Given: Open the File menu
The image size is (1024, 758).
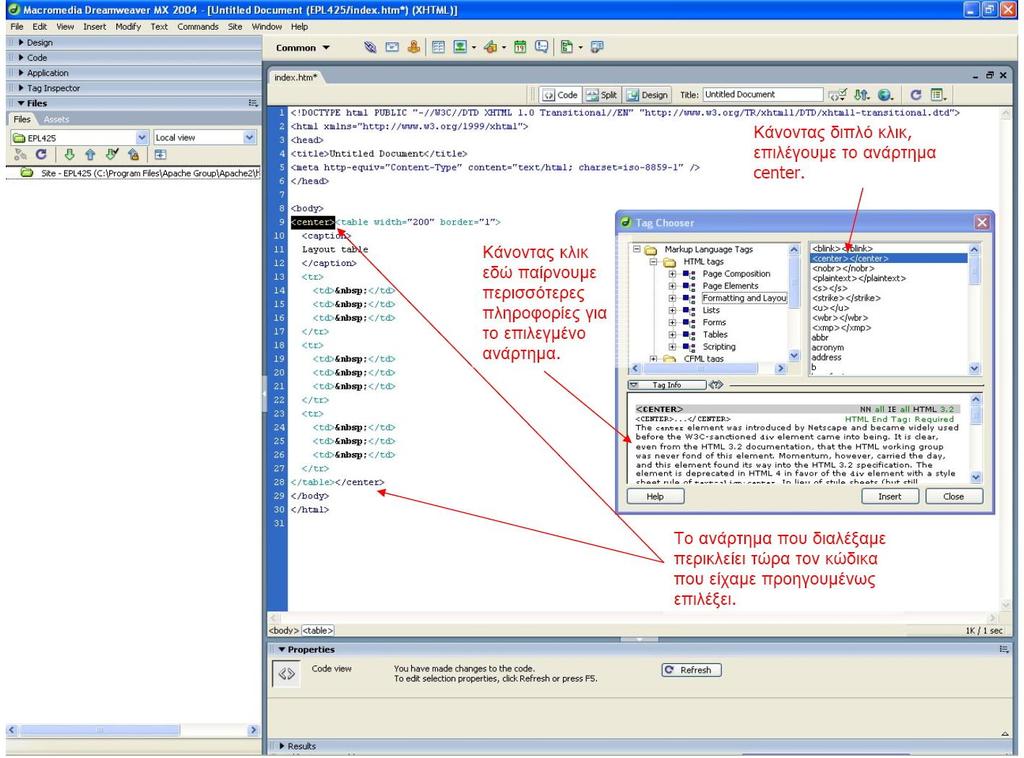Looking at the screenshot, I should point(17,27).
